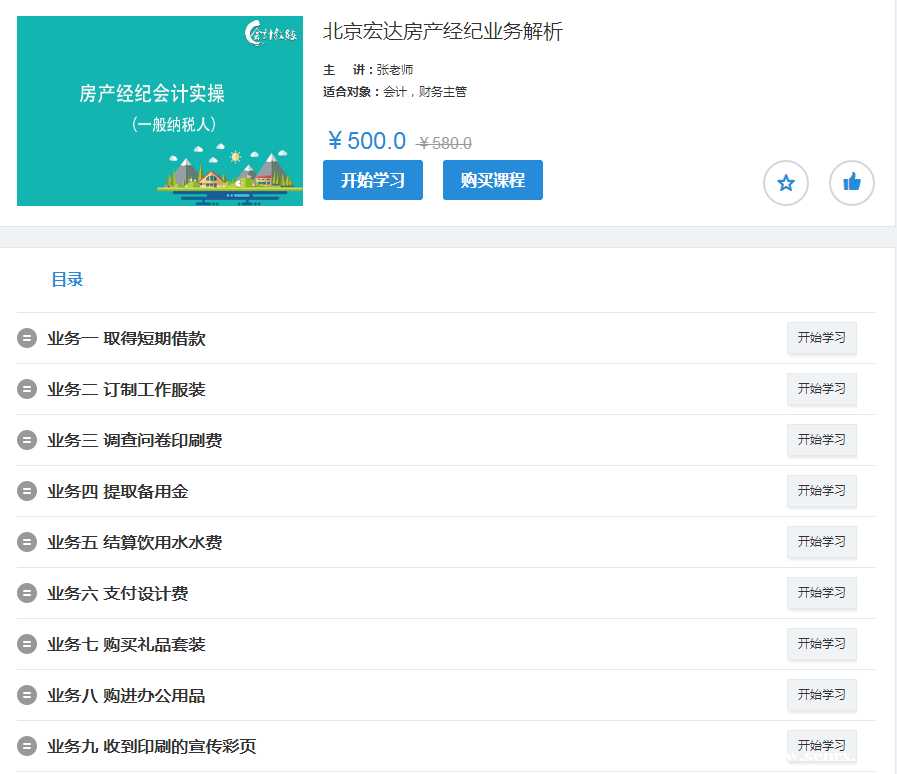Click the round icon beside 业务七 购买礼品套装
The height and width of the screenshot is (774, 897).
[x=27, y=644]
